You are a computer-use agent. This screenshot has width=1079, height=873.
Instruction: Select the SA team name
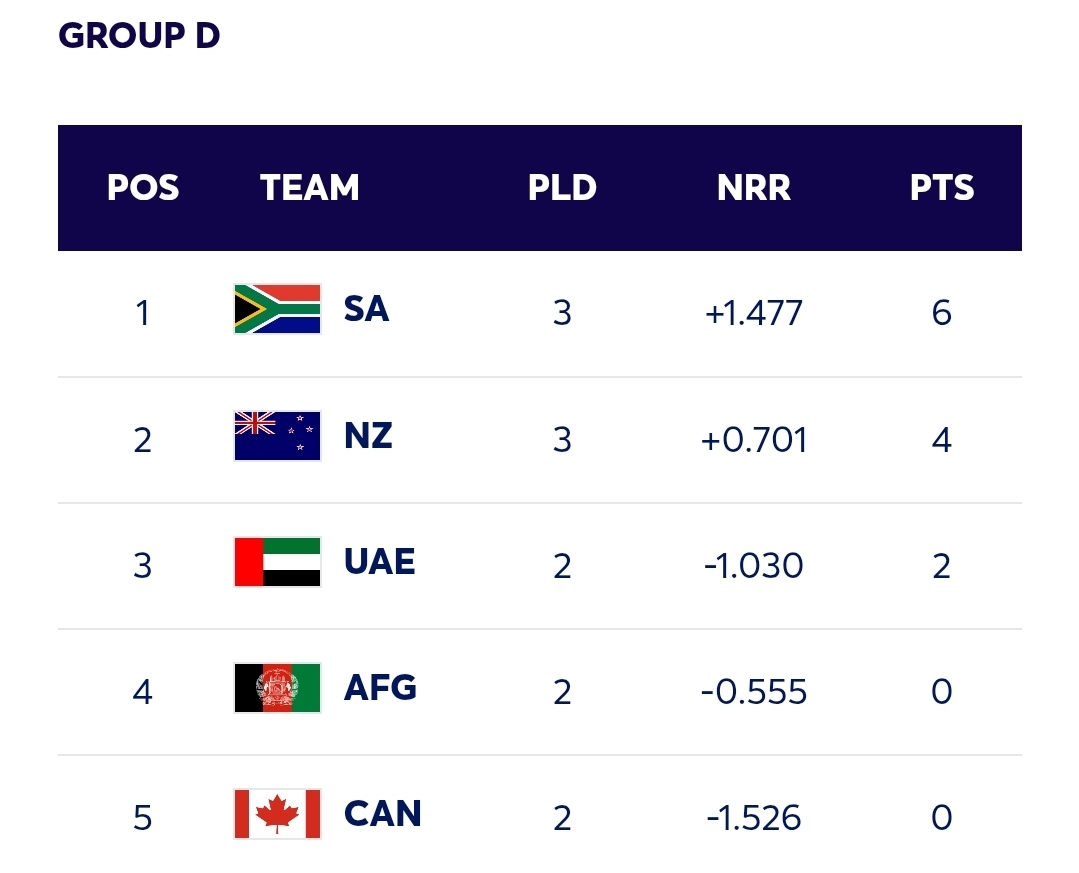(x=366, y=309)
